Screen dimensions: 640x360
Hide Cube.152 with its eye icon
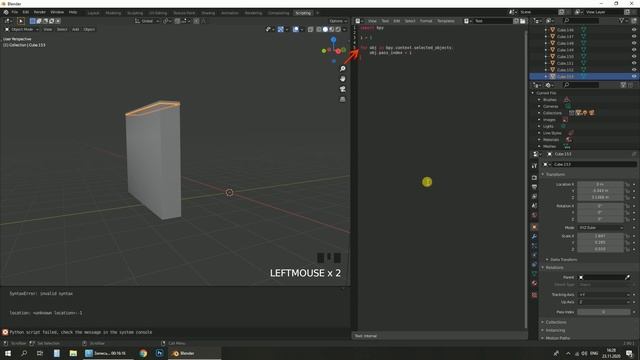pos(634,70)
